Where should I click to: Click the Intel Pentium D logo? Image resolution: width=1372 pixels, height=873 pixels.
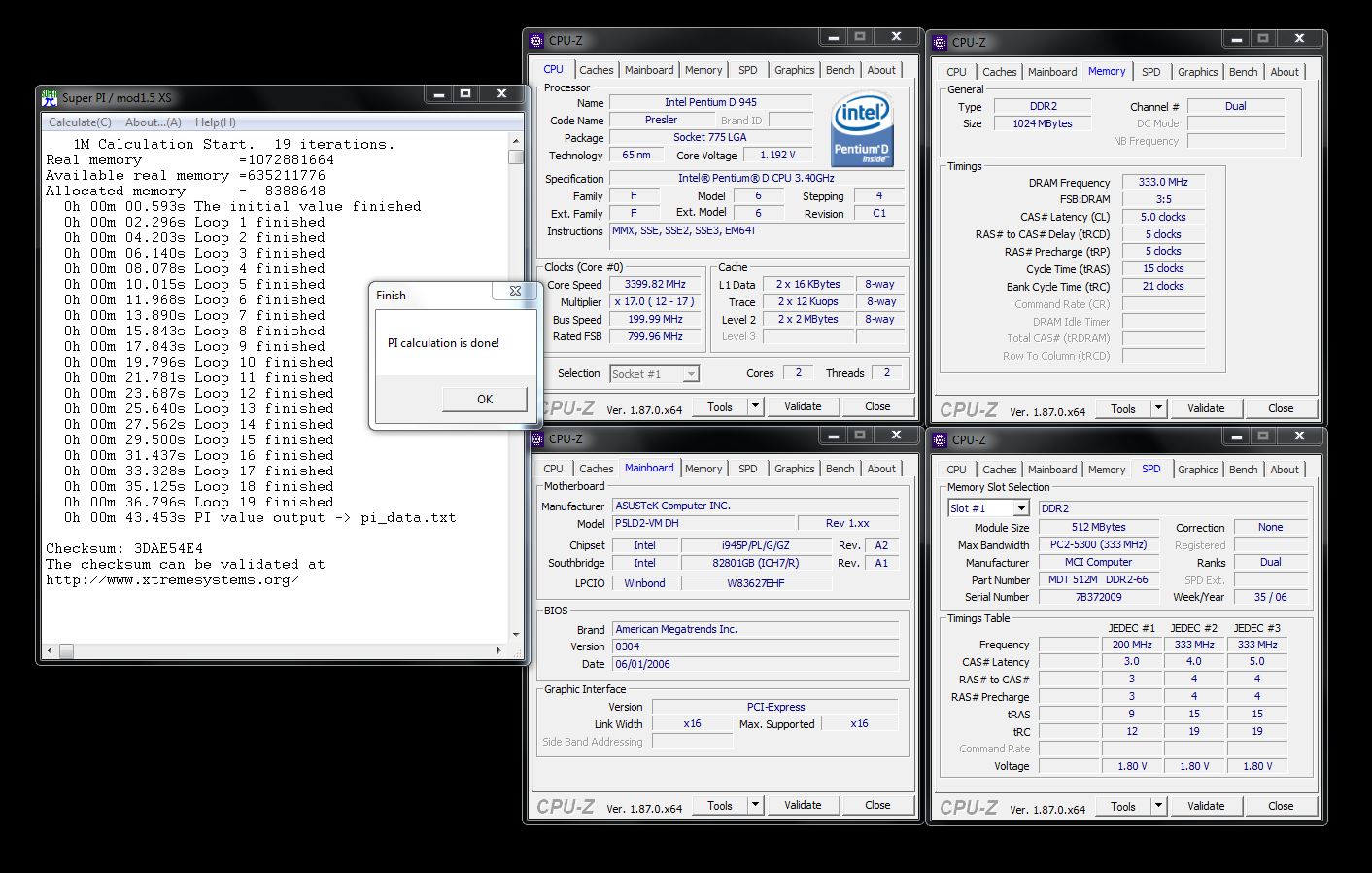pos(861,130)
